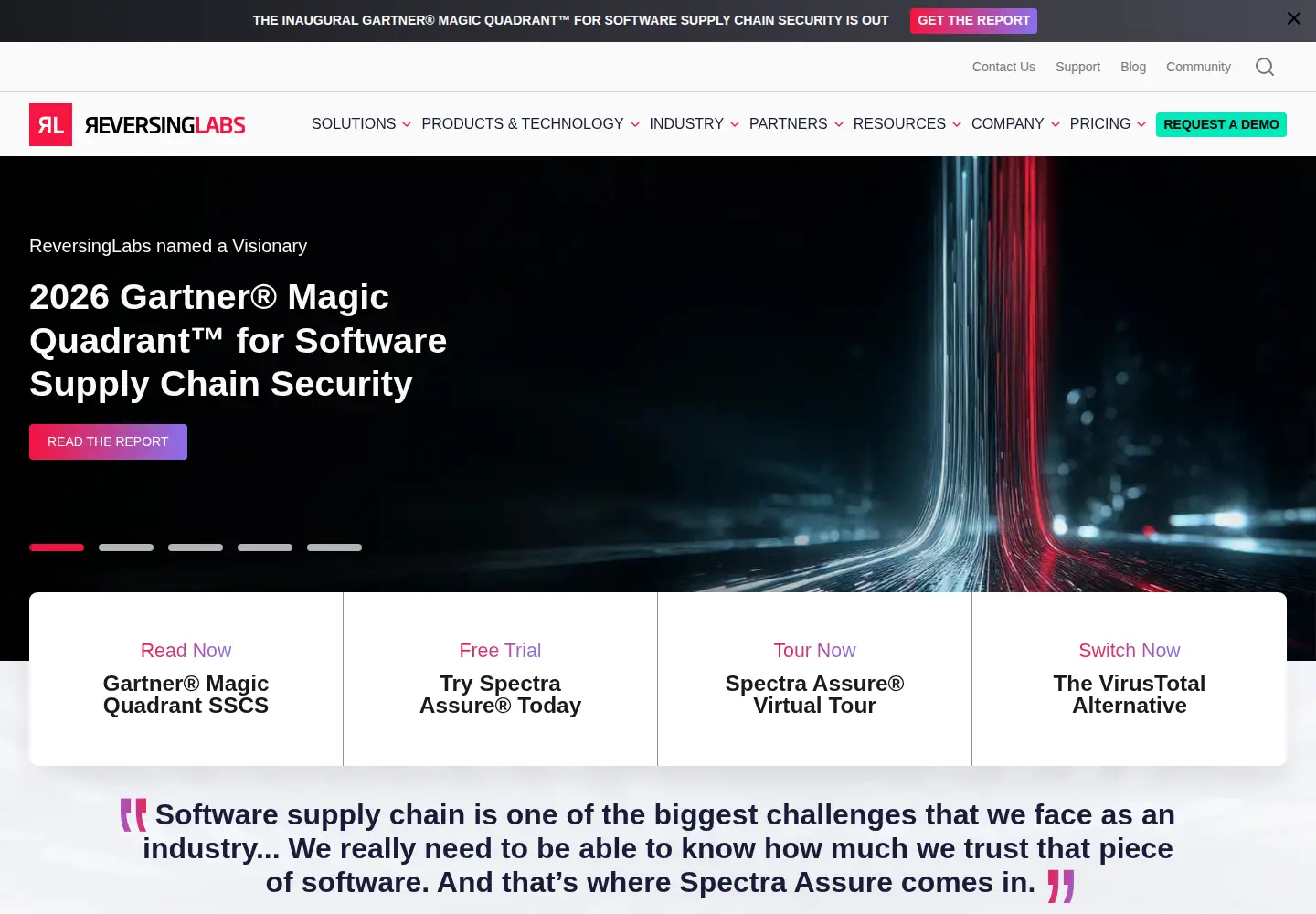
Task: Open the Support link
Action: click(x=1077, y=67)
